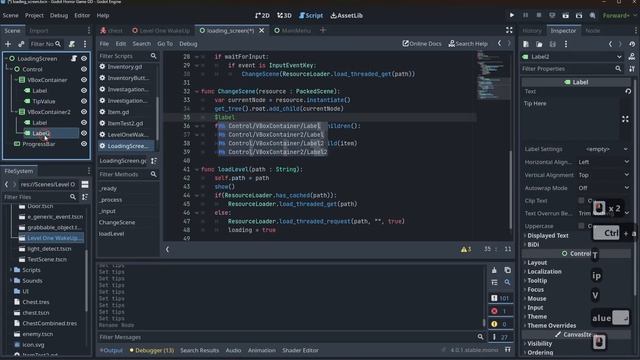Select Level One WakeUp scene file

pos(51,238)
